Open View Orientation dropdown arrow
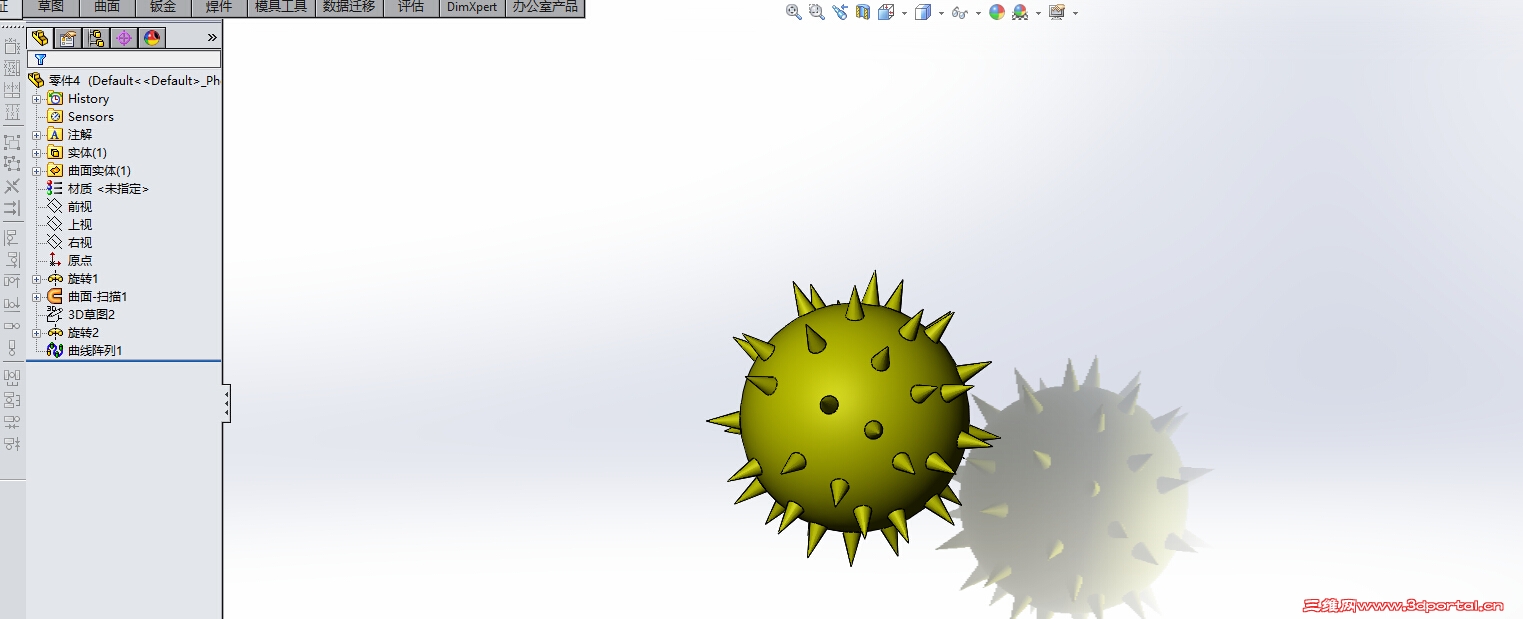Viewport: 1523px width, 619px height. (904, 13)
